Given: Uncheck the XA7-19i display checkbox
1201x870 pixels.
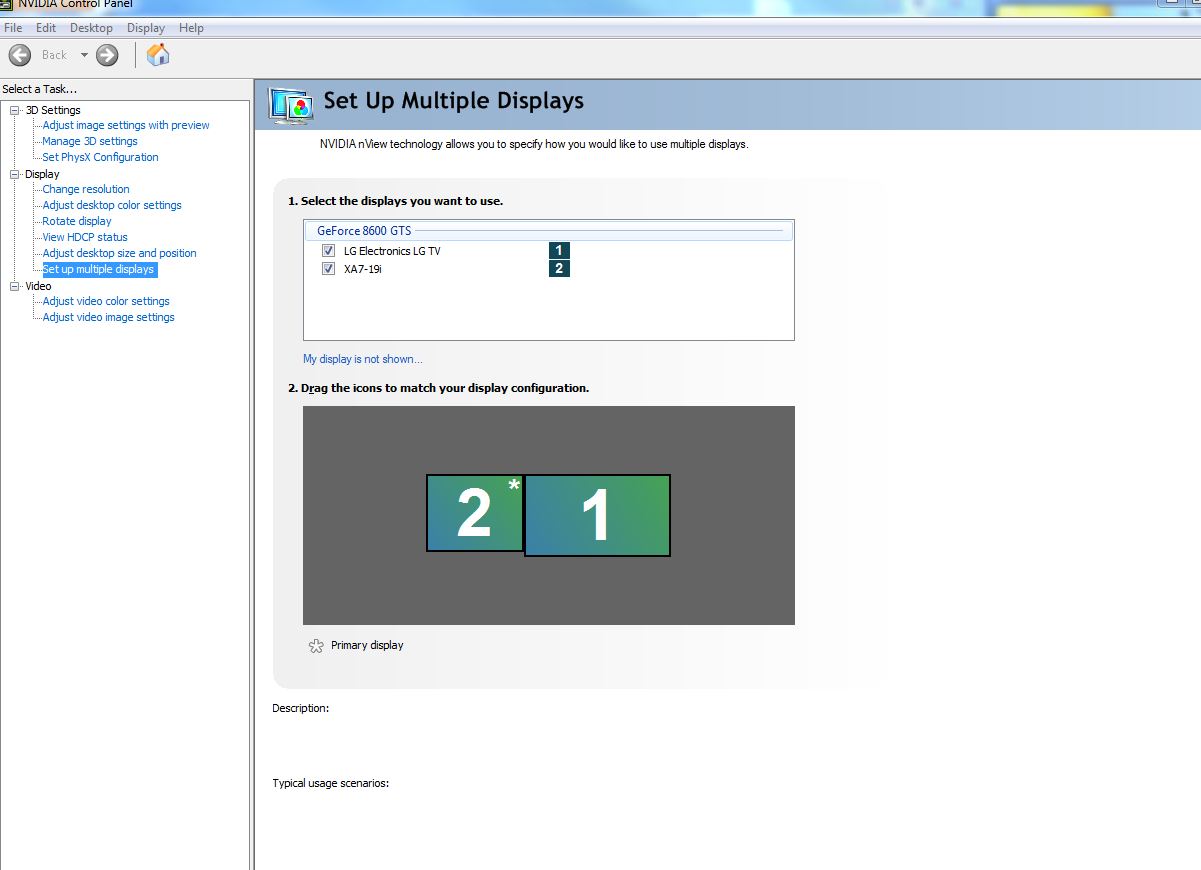Looking at the screenshot, I should point(328,269).
